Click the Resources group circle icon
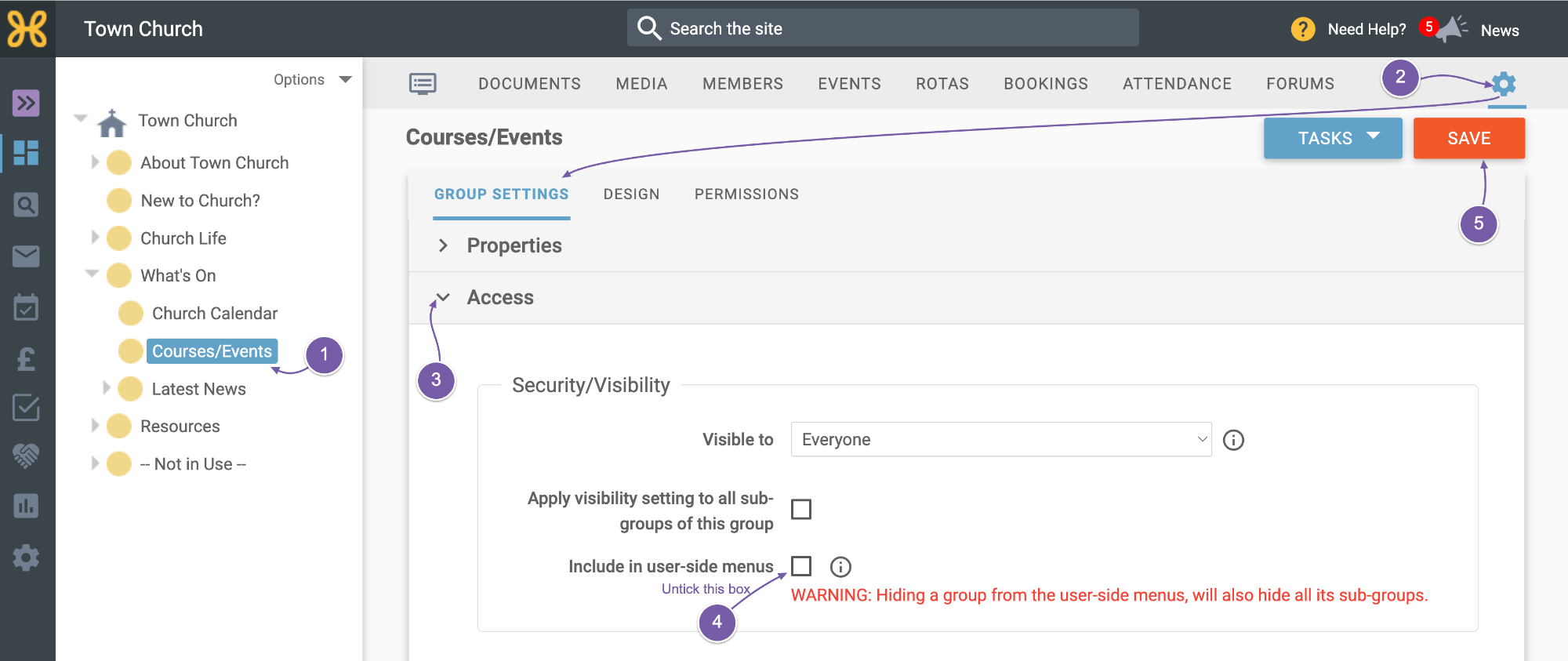 [119, 426]
